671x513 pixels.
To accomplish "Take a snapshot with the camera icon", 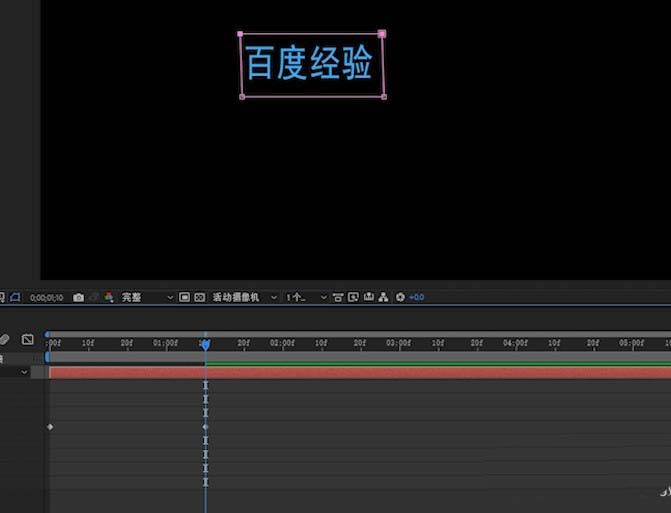I will pos(78,297).
